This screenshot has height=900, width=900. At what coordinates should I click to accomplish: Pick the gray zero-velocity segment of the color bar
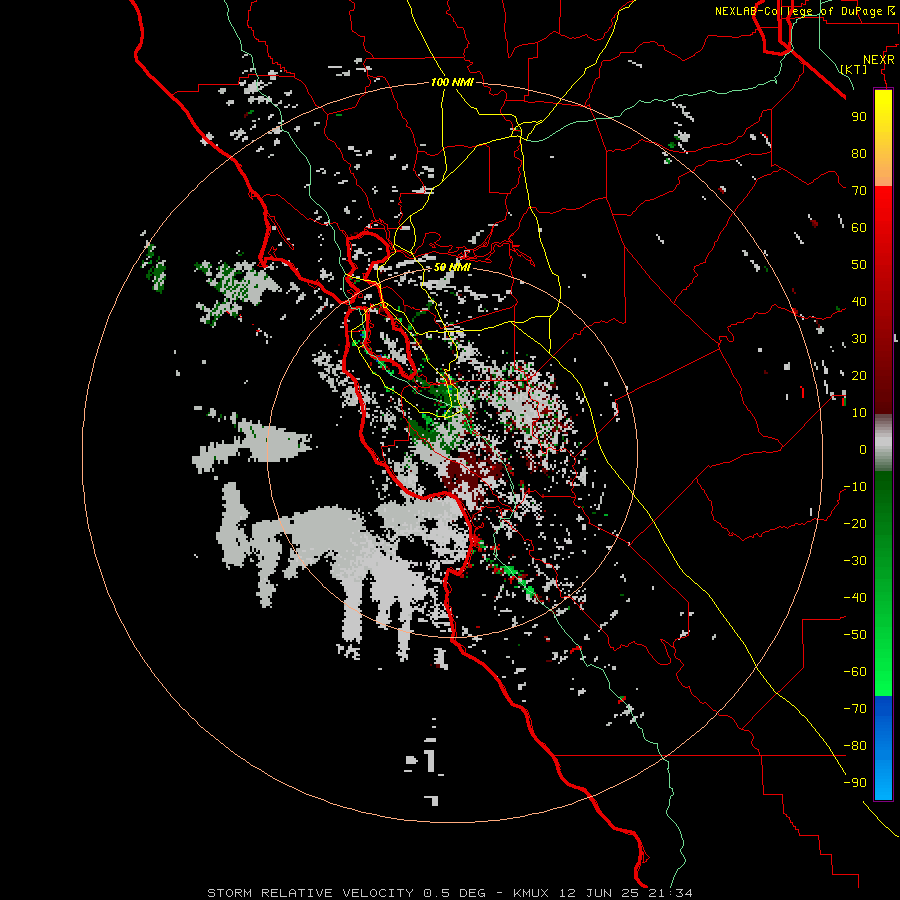[883, 443]
